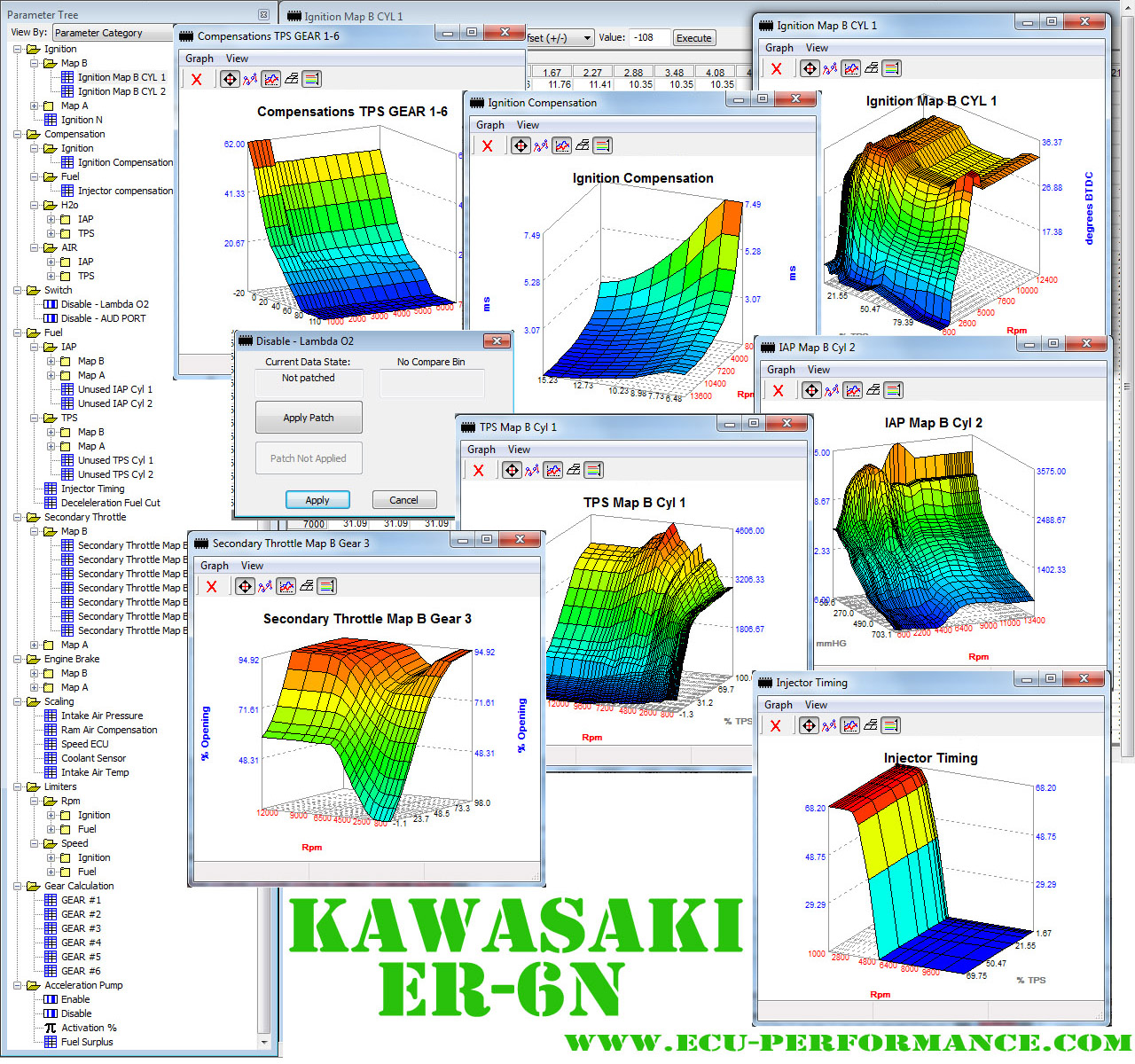Click the red X icon in the Injector Timing toolbar
The height and width of the screenshot is (1064, 1135).
[x=776, y=726]
